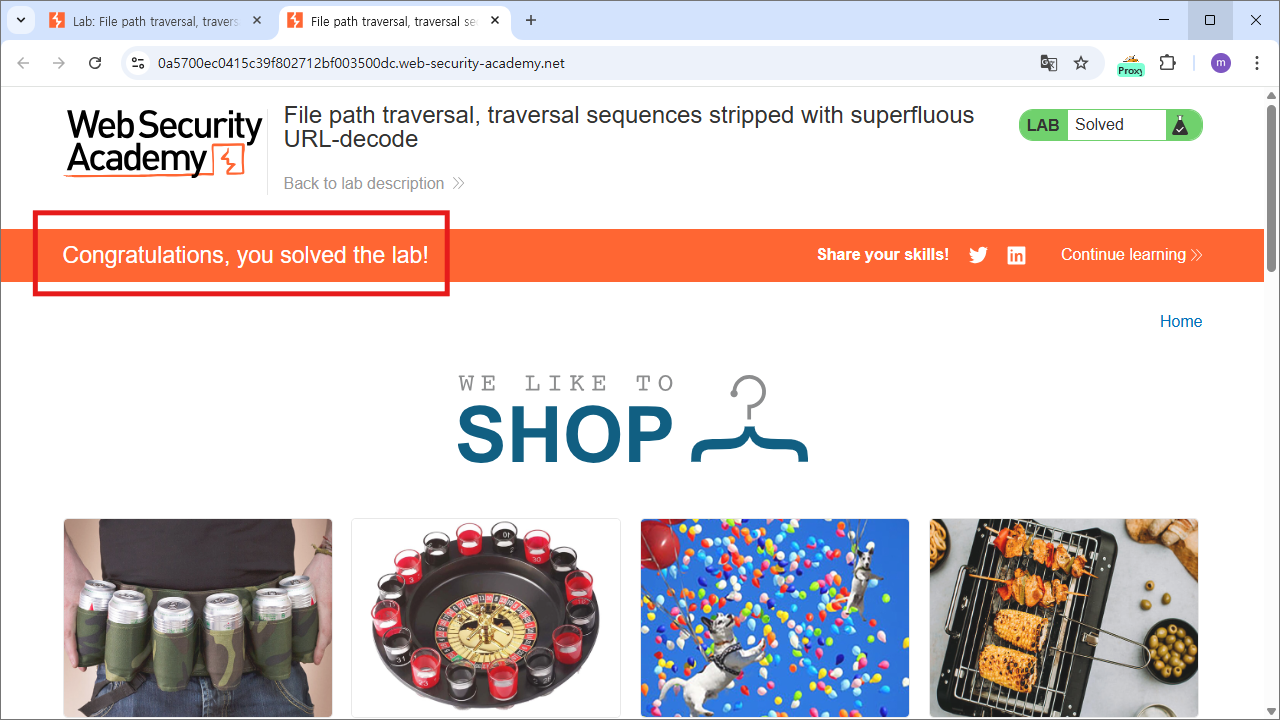Reload the page
The width and height of the screenshot is (1280, 720).
(95, 63)
